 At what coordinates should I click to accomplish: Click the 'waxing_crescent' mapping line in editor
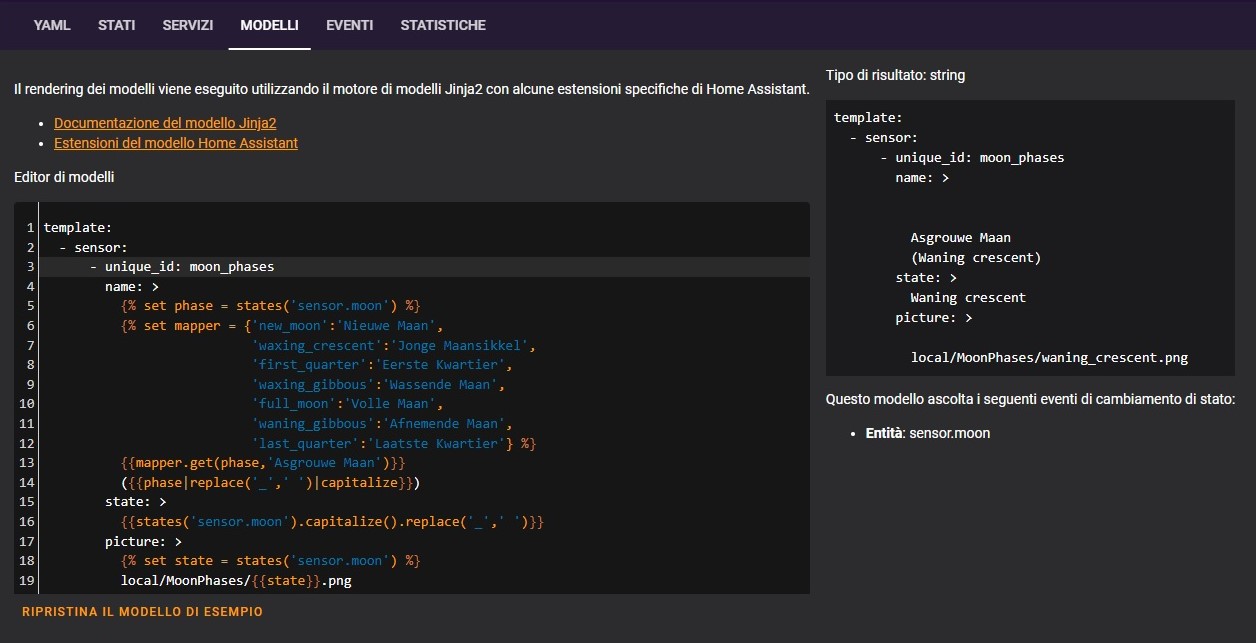coord(394,345)
